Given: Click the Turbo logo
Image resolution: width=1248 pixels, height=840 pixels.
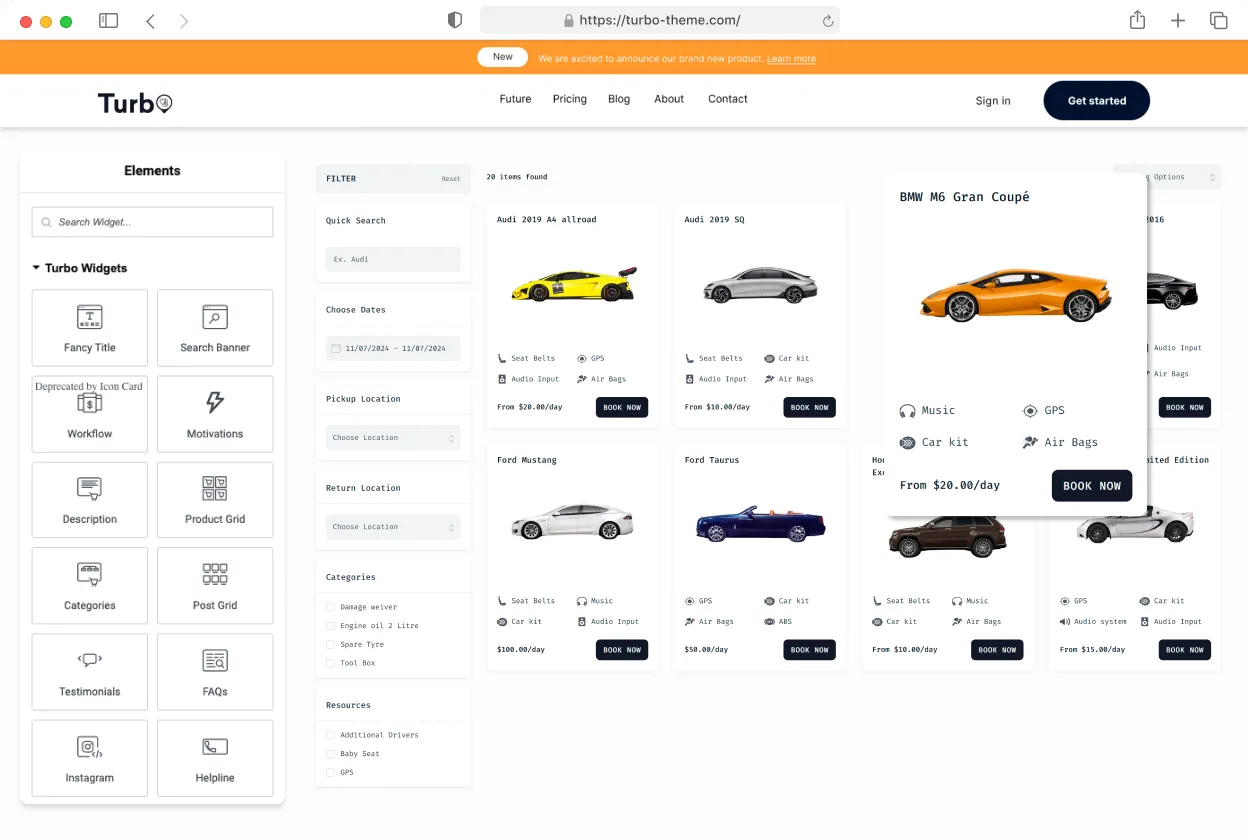Looking at the screenshot, I should tap(135, 102).
